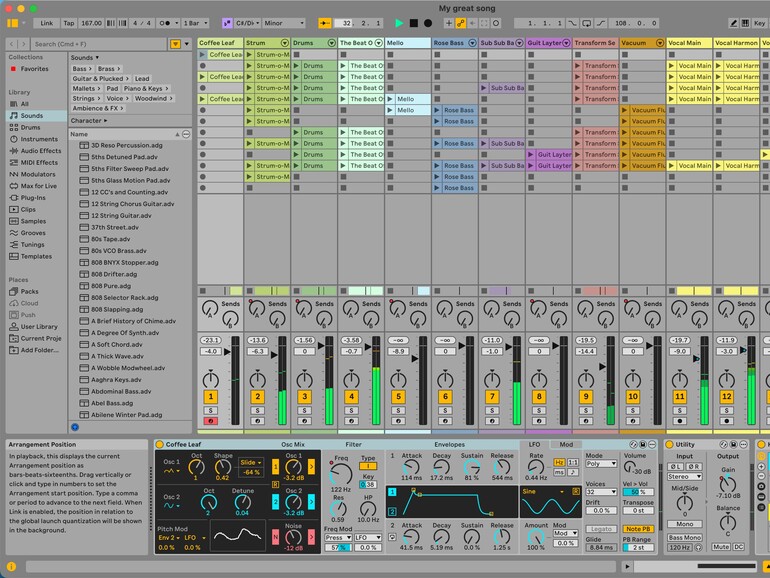Viewport: 770px width, 578px height.
Task: Select A Soft Chord.adv preset
Action: [x=117, y=344]
